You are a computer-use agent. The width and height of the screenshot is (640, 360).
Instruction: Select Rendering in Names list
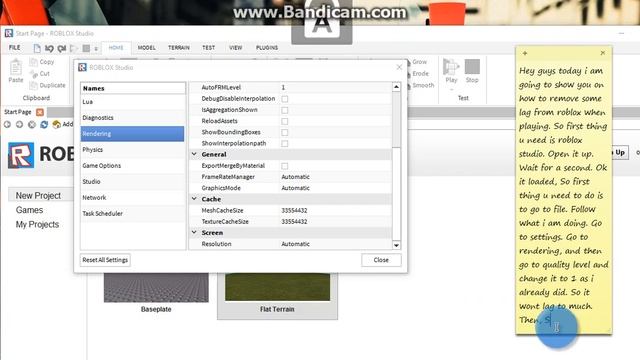(x=133, y=133)
